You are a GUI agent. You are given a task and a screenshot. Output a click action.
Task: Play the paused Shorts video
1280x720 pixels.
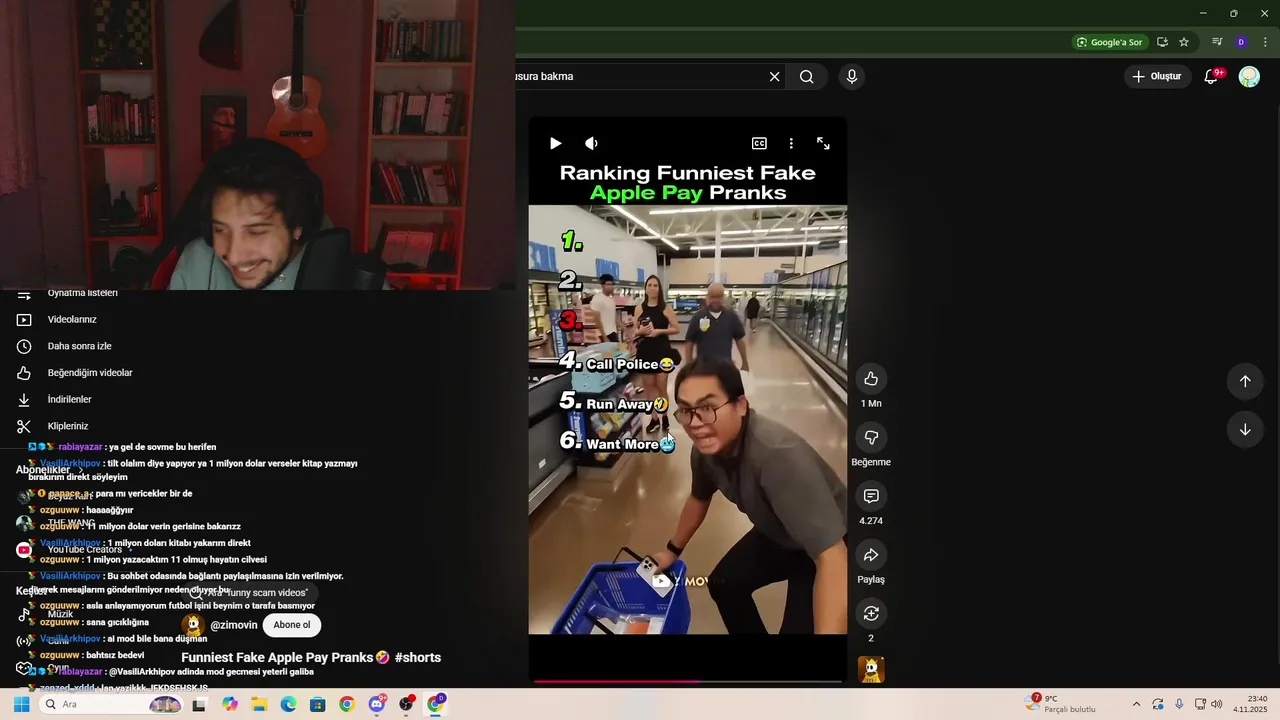555,143
